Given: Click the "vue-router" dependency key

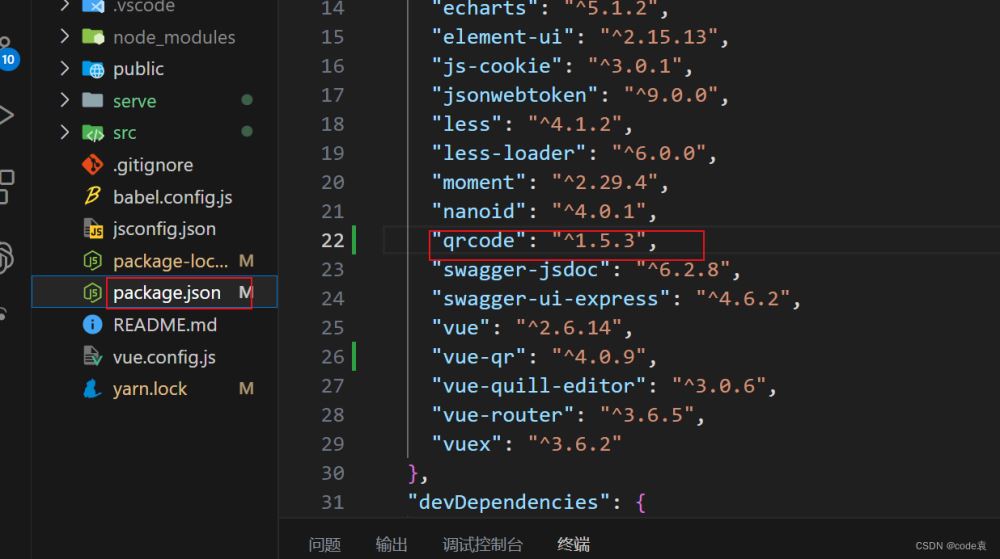Looking at the screenshot, I should (503, 415).
